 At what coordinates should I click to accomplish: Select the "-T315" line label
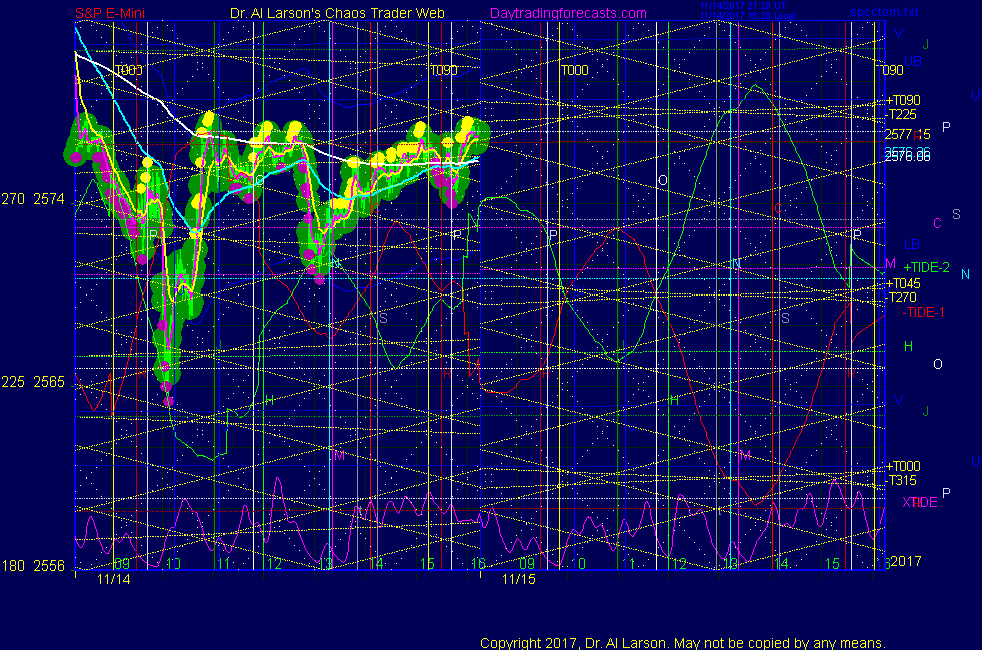click(x=902, y=480)
